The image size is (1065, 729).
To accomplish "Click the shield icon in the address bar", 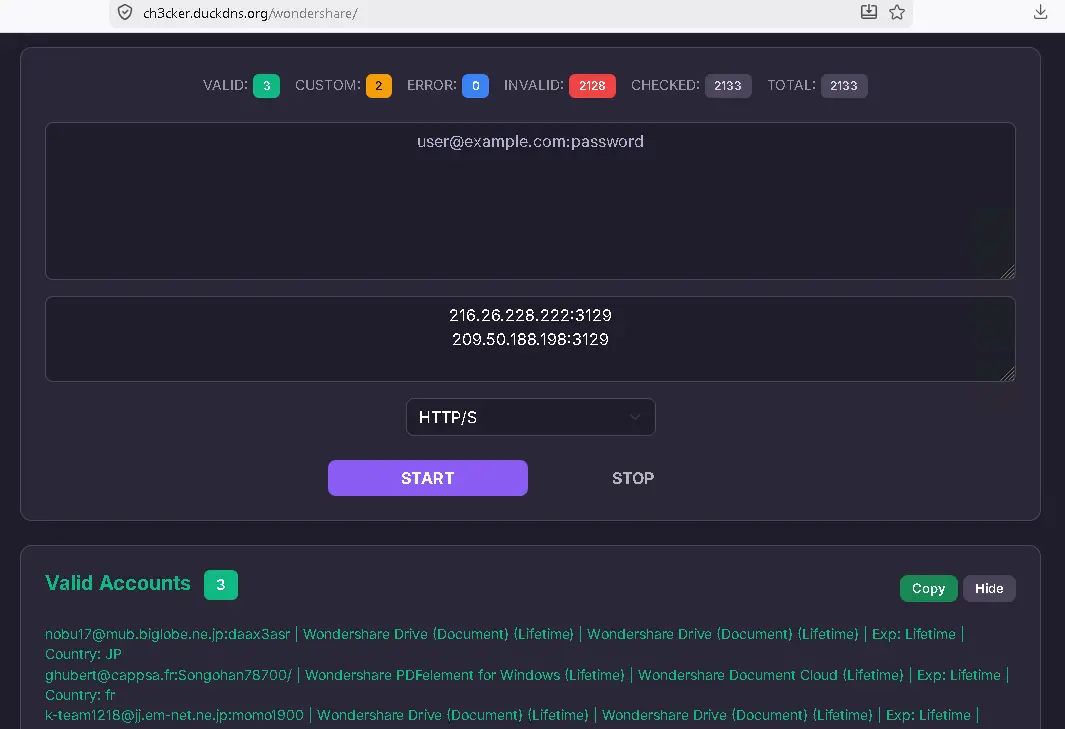I will pos(125,12).
